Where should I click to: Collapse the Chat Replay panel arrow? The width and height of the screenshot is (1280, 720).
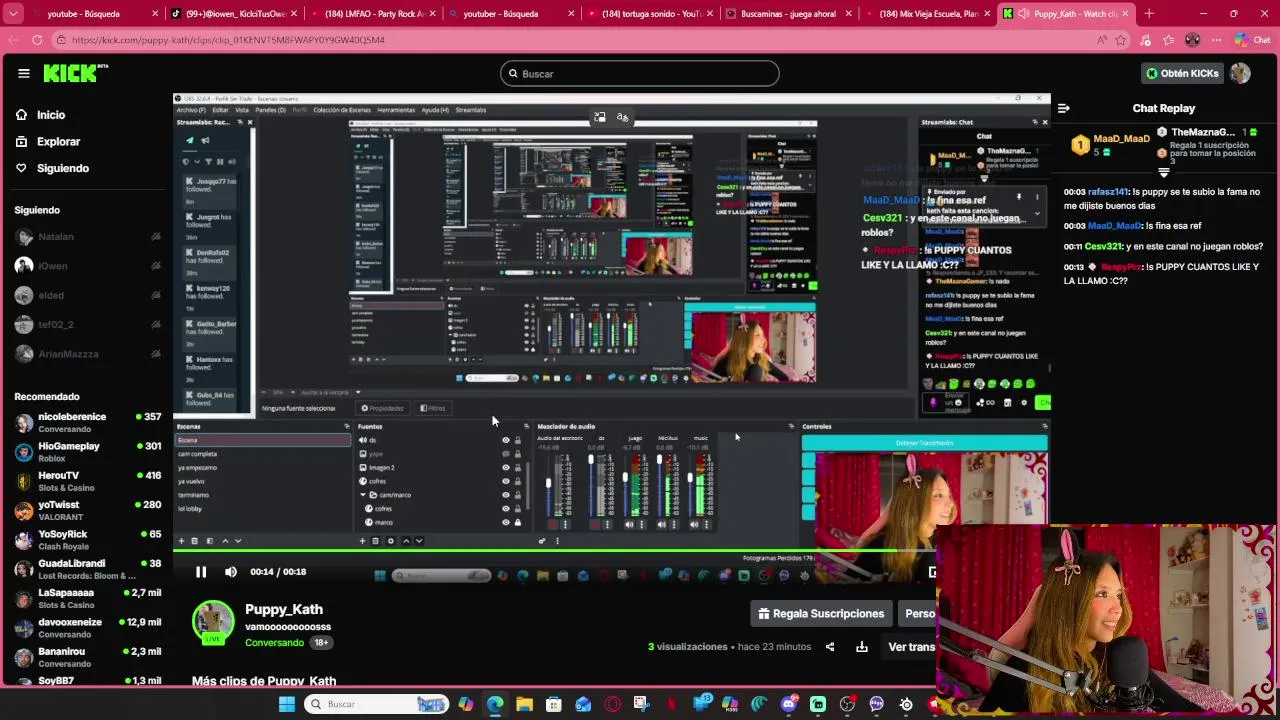point(1064,108)
